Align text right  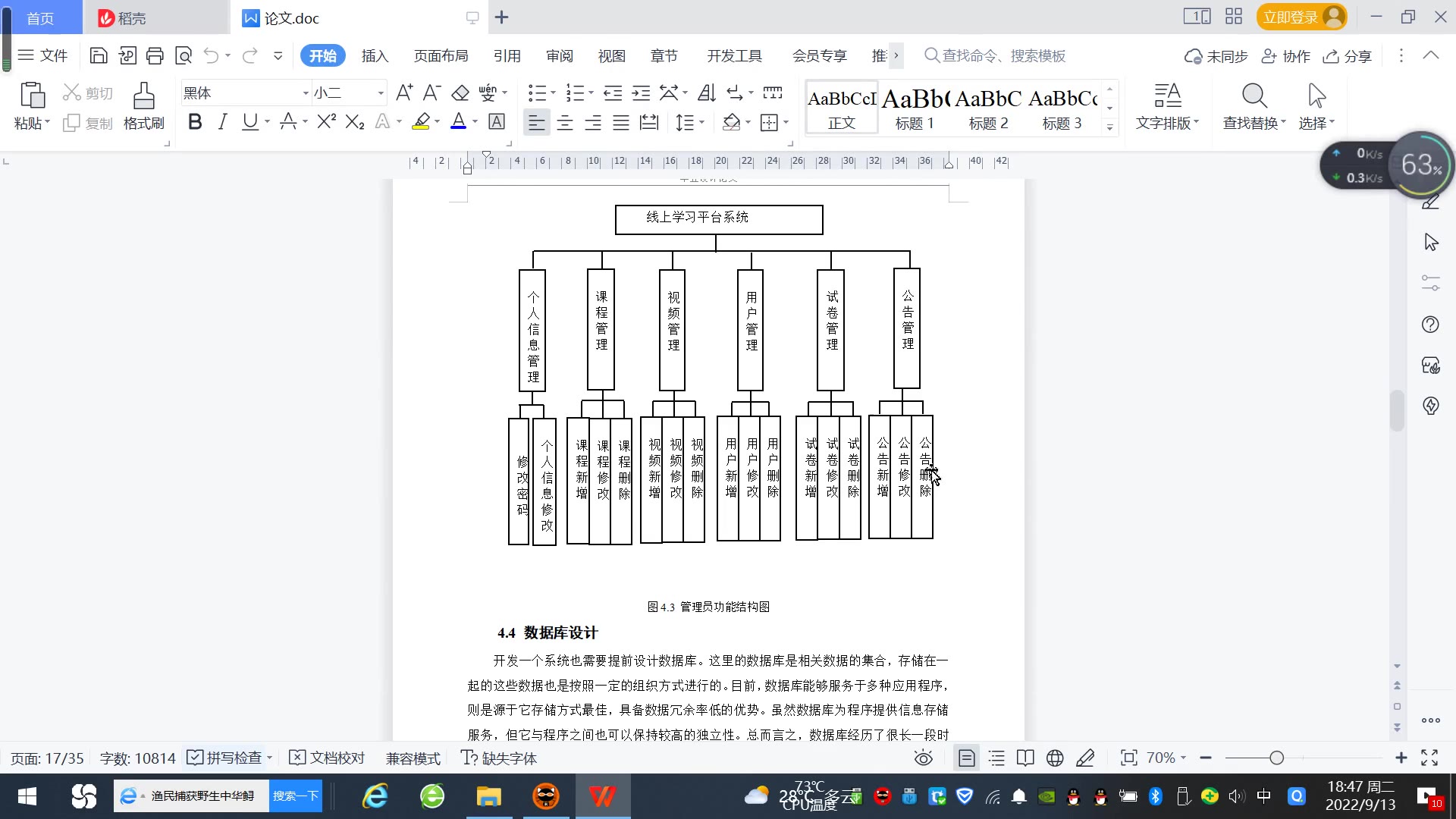(593, 122)
